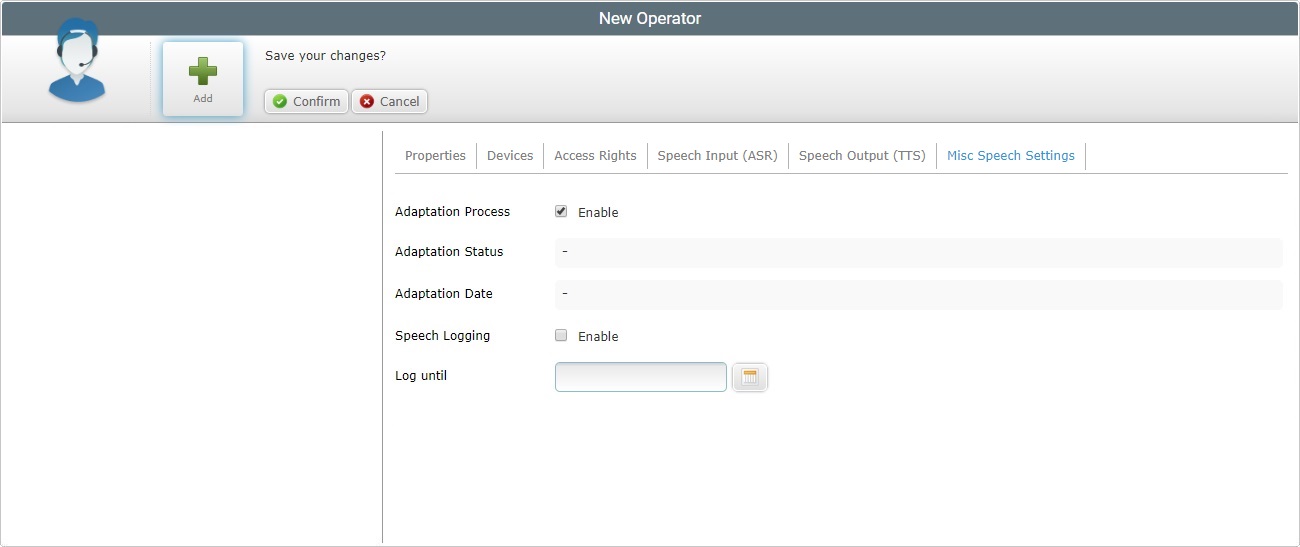Screen dimensions: 1300x547
Task: Click the "Log until" label text
Action: click(421, 376)
